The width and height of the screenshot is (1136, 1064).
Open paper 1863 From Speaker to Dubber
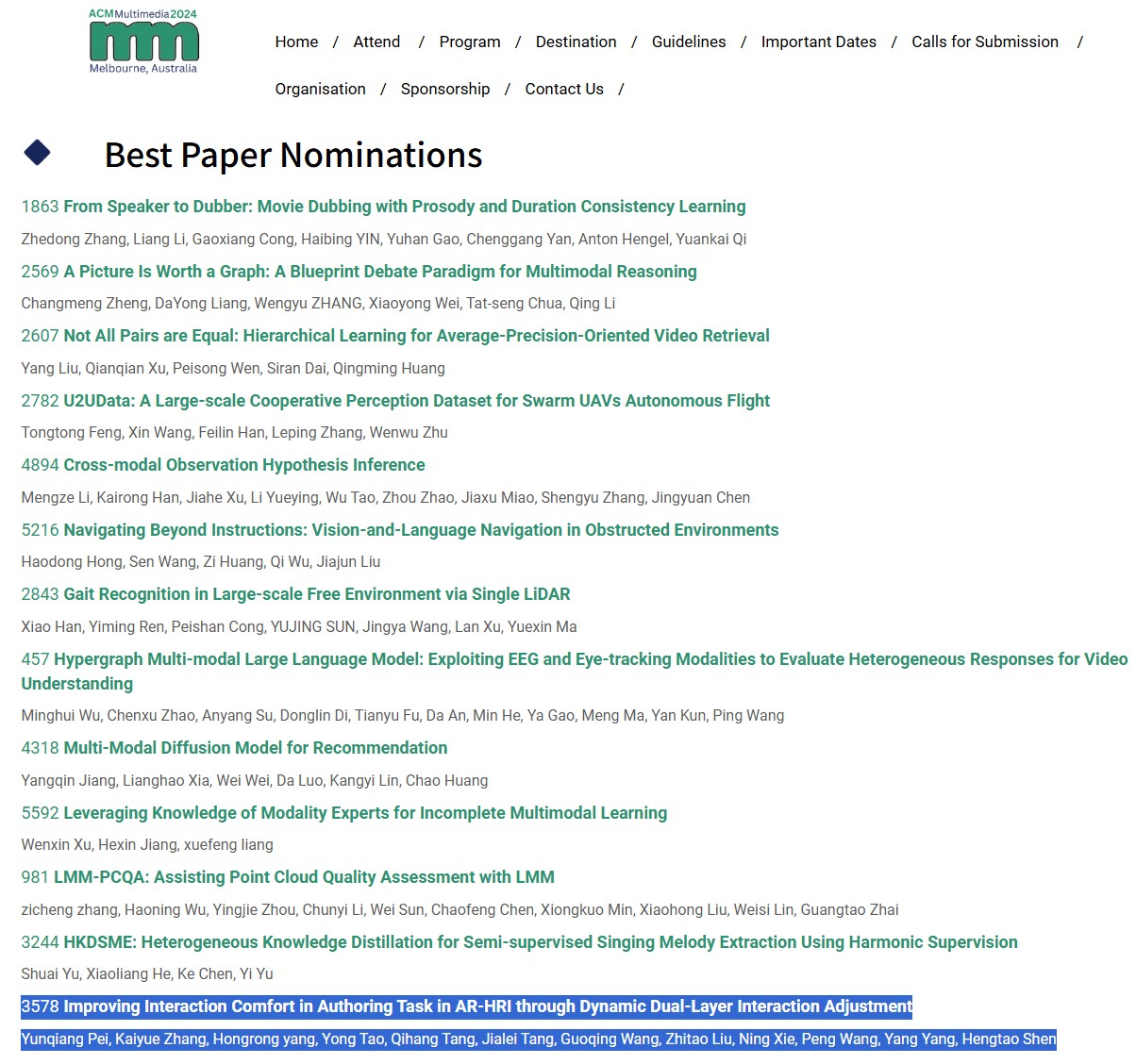point(383,207)
